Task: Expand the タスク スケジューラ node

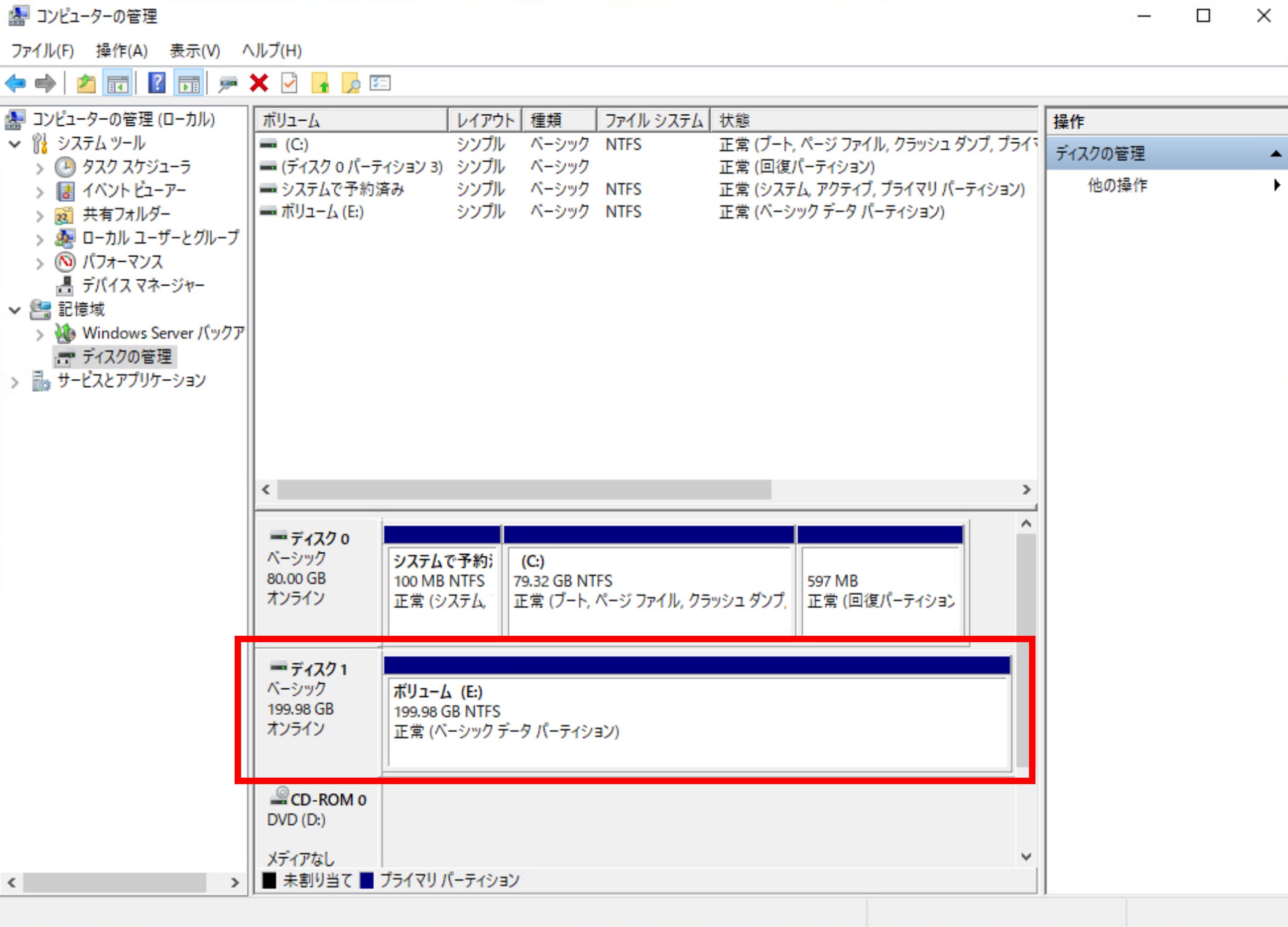Action: (x=39, y=168)
